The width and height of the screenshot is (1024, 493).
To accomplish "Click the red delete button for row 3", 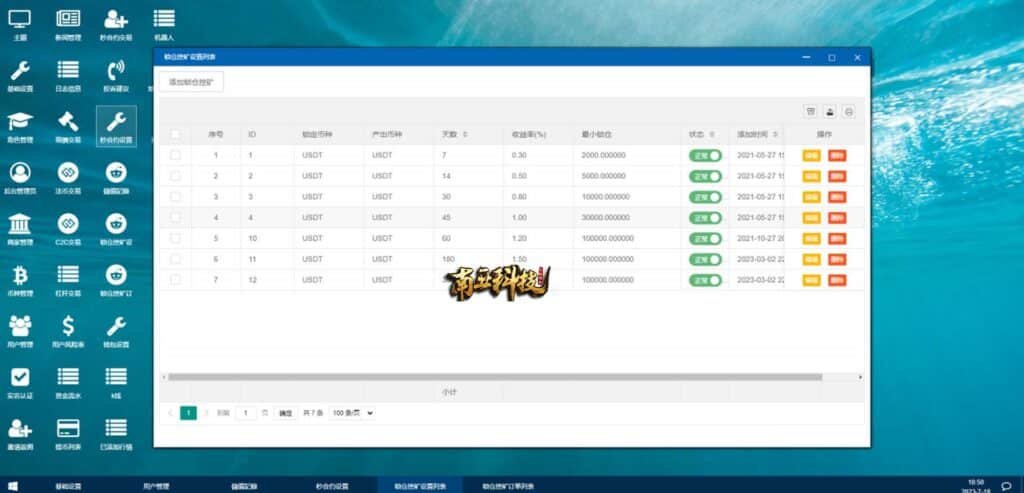I will [x=836, y=197].
